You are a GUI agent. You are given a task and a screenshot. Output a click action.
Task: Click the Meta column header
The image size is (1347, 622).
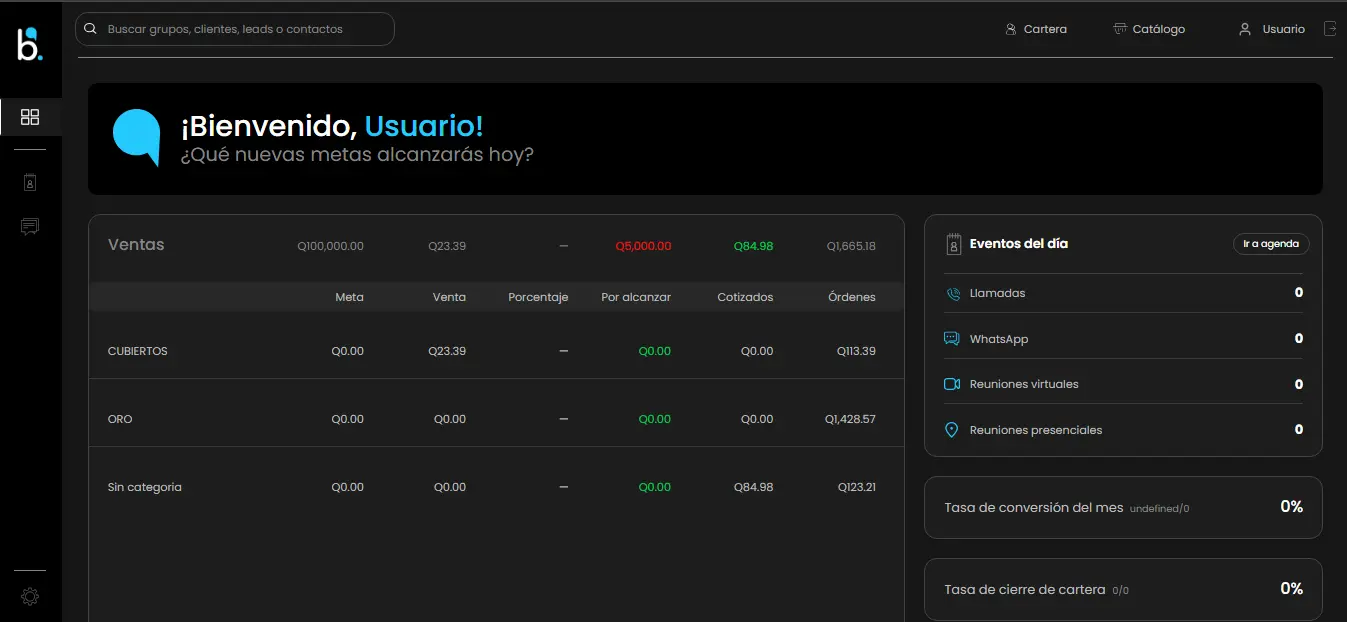coord(349,297)
